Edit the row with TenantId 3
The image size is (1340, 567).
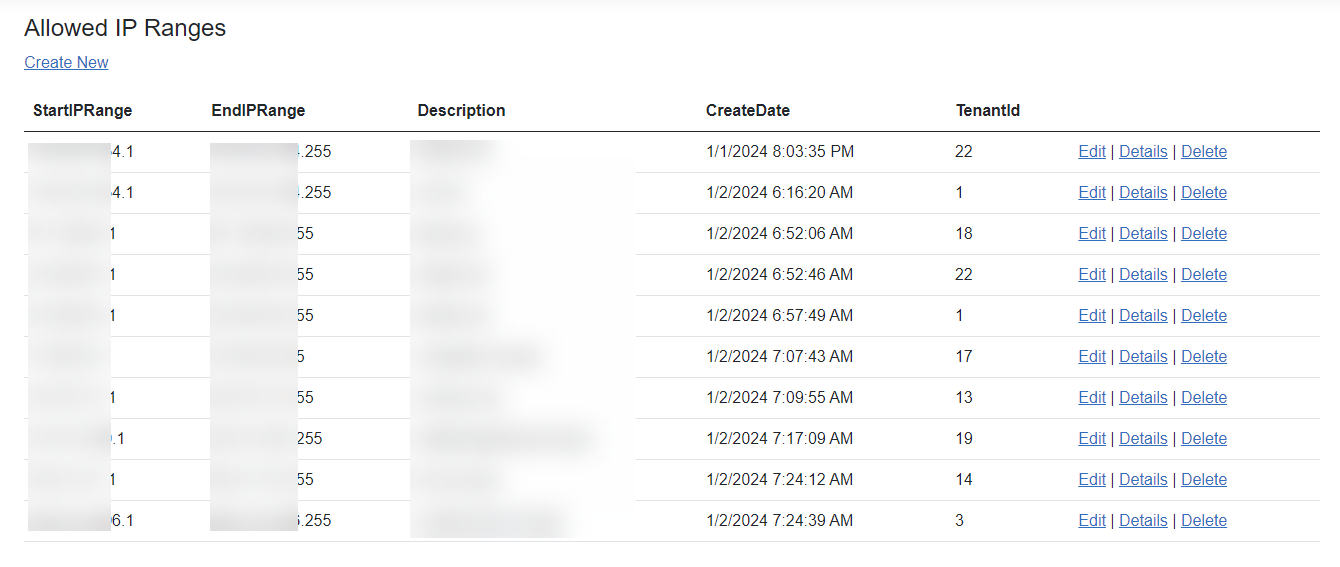click(1091, 520)
